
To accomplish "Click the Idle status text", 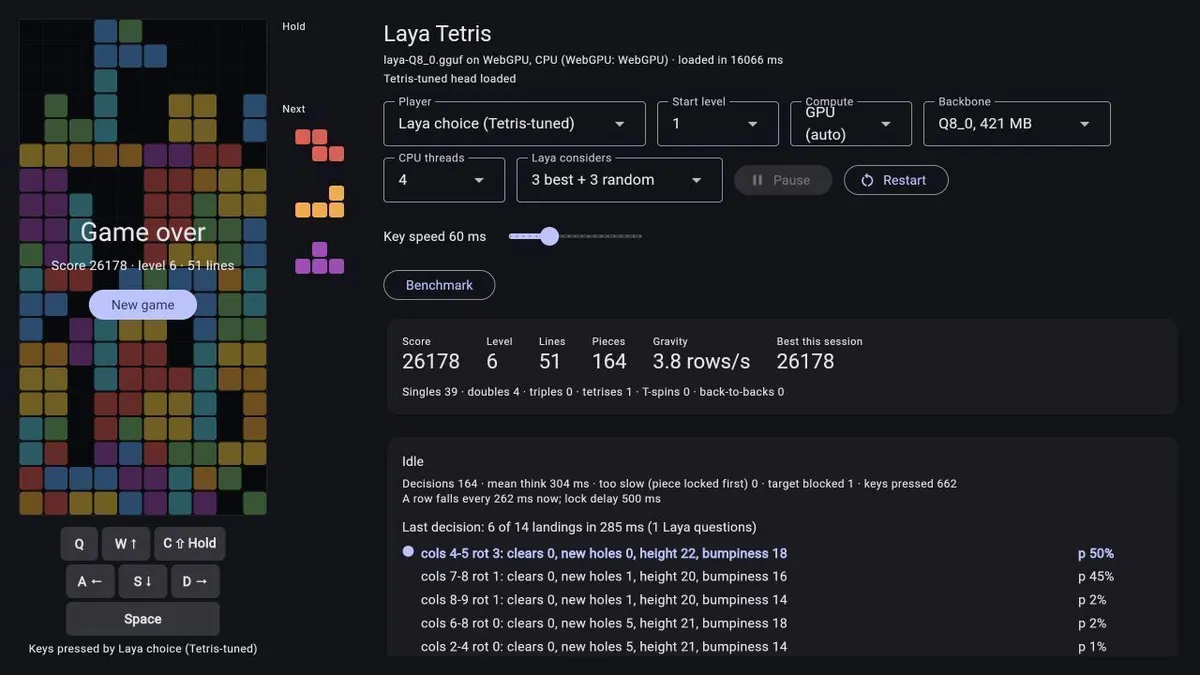I will click(x=413, y=462).
